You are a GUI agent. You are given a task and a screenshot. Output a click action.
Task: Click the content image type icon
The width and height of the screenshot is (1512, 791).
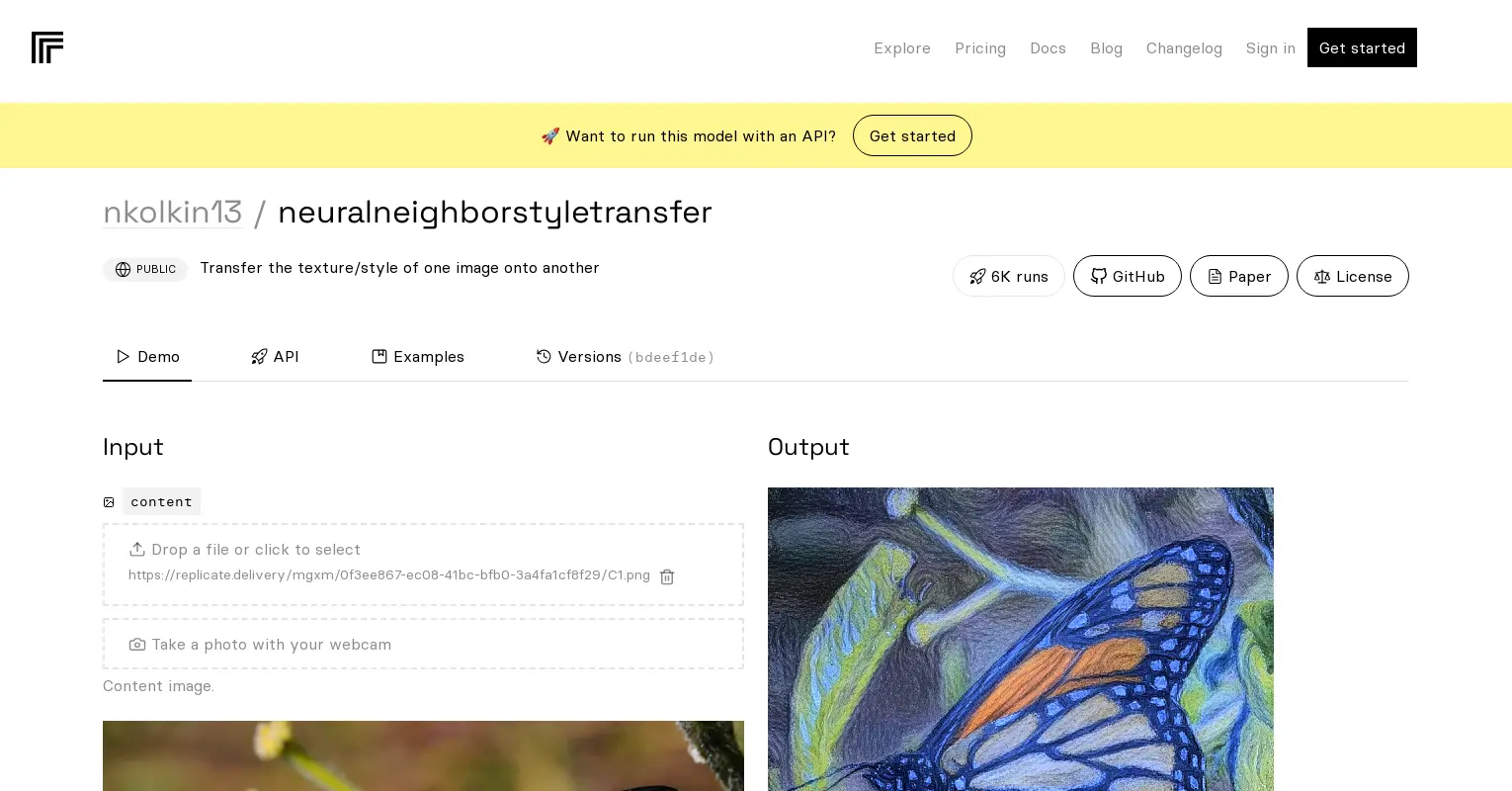[x=109, y=502]
